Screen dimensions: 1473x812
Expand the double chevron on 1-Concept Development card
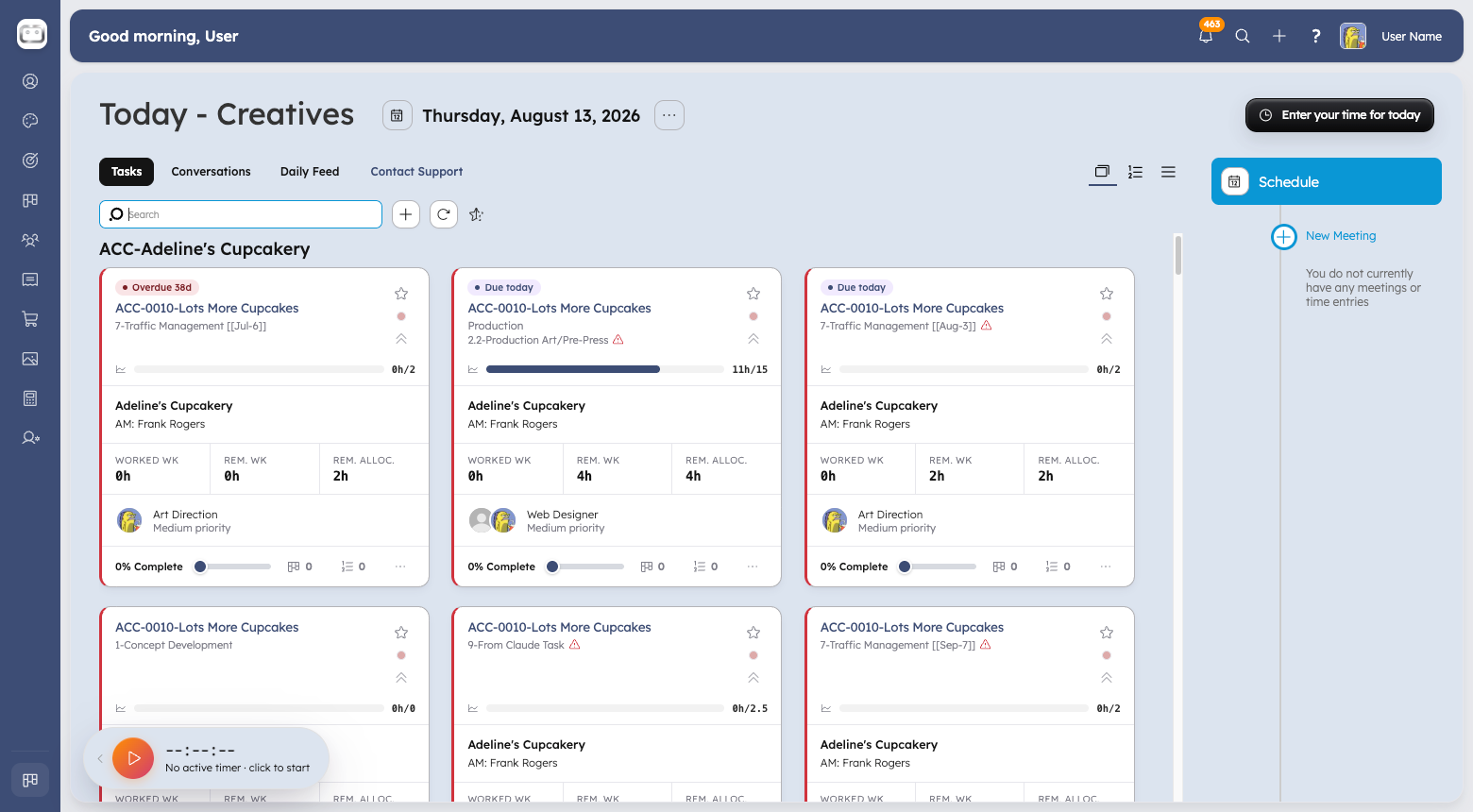[x=401, y=678]
